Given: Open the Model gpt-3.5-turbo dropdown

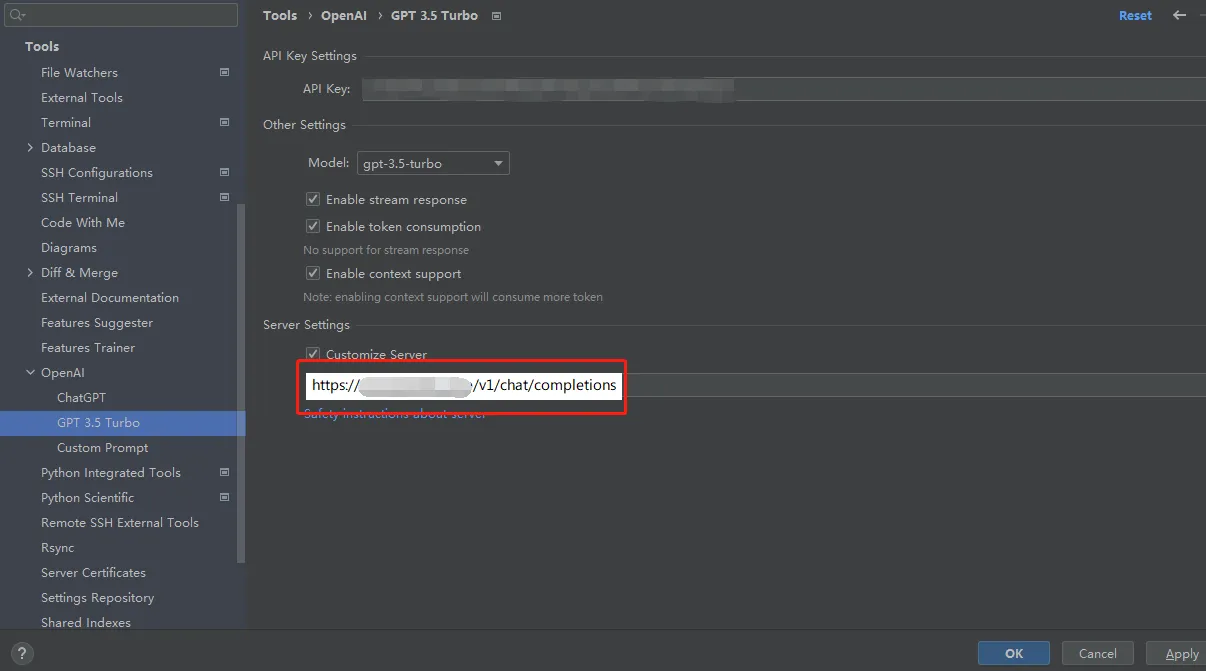Looking at the screenshot, I should click(433, 163).
